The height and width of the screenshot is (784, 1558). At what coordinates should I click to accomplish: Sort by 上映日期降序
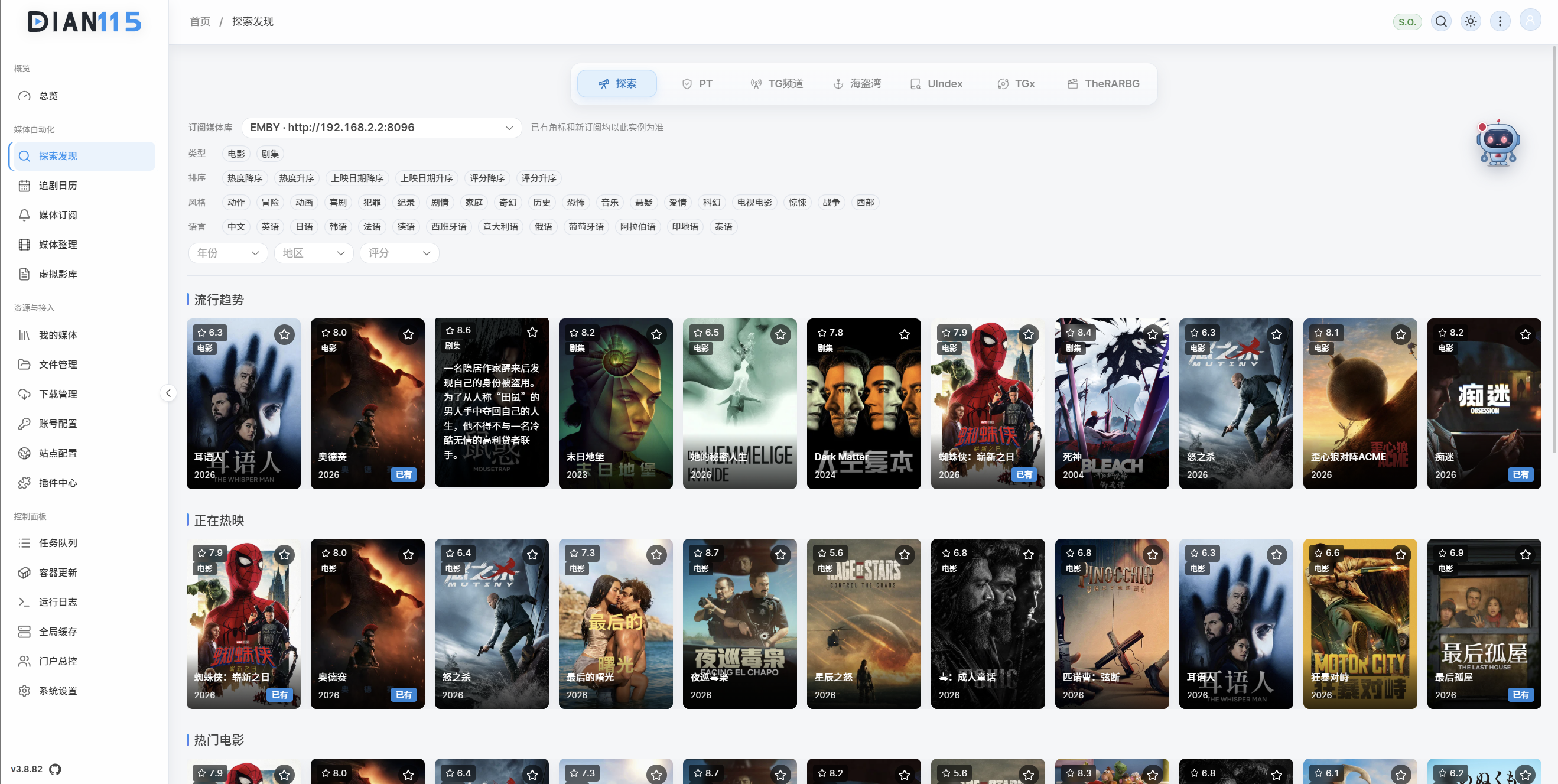pyautogui.click(x=357, y=178)
